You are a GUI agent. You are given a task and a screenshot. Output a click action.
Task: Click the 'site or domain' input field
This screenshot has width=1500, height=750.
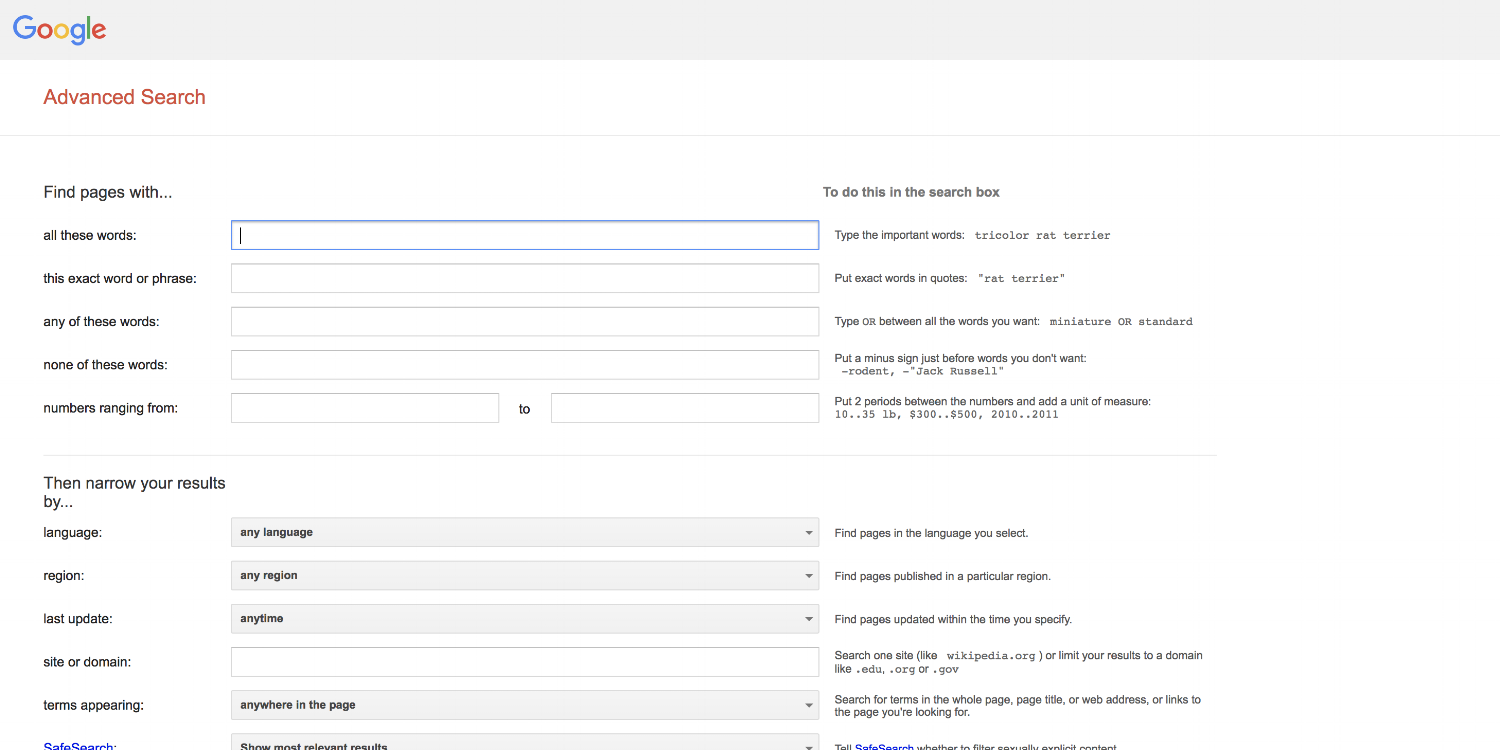525,662
